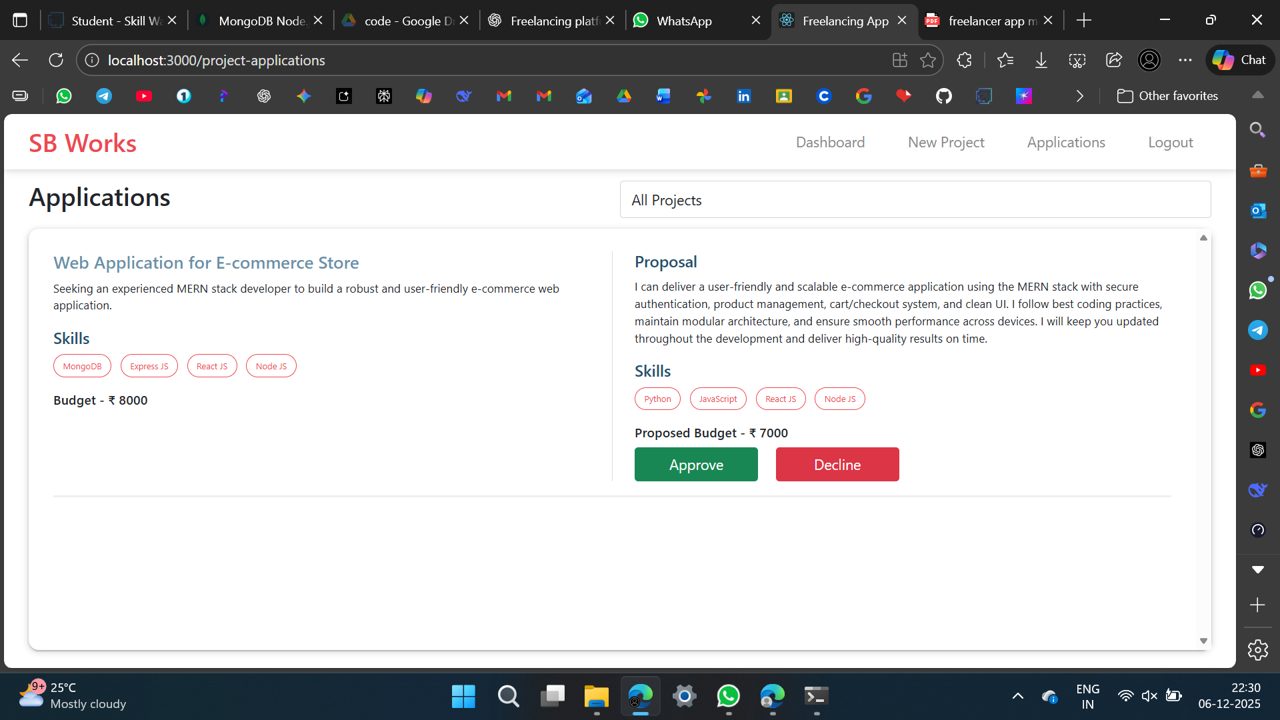
Task: Switch to the WhatsApp browser tab
Action: tap(697, 20)
